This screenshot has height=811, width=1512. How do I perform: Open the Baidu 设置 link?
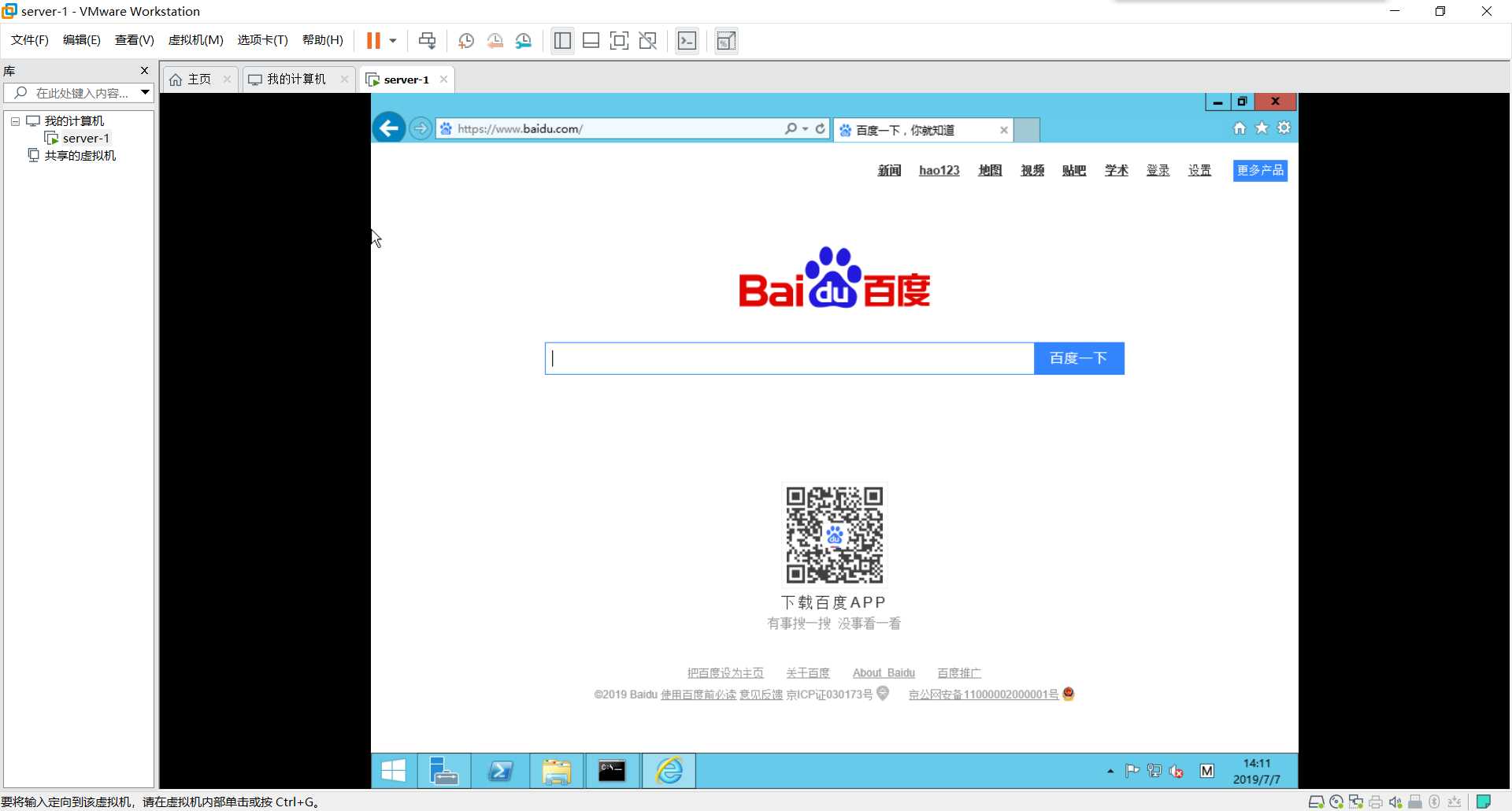point(1199,171)
